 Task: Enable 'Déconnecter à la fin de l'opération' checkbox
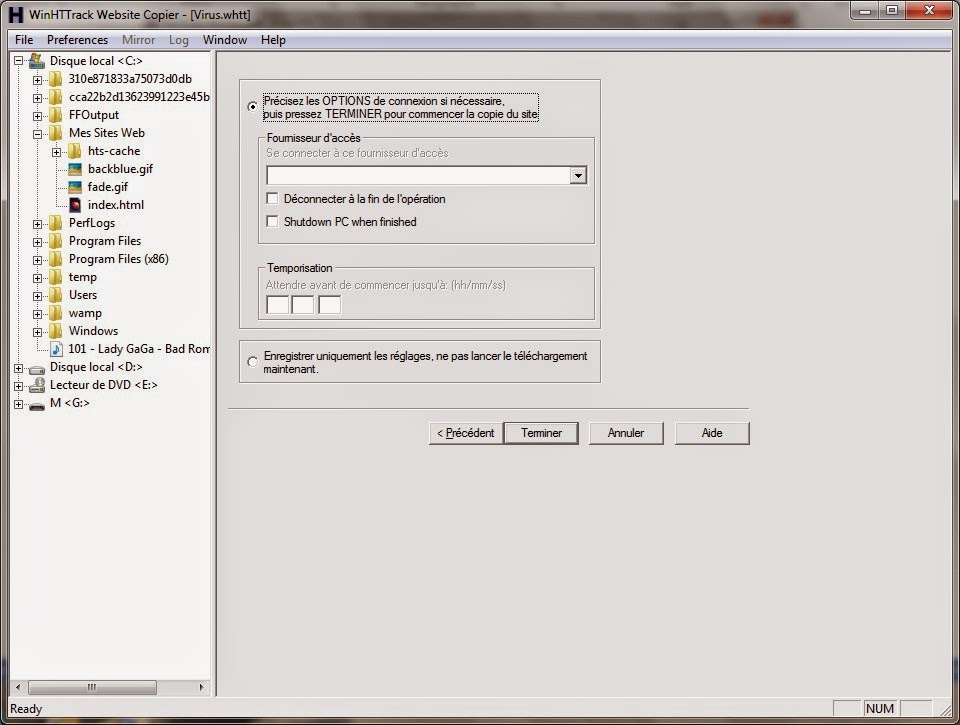click(x=272, y=198)
